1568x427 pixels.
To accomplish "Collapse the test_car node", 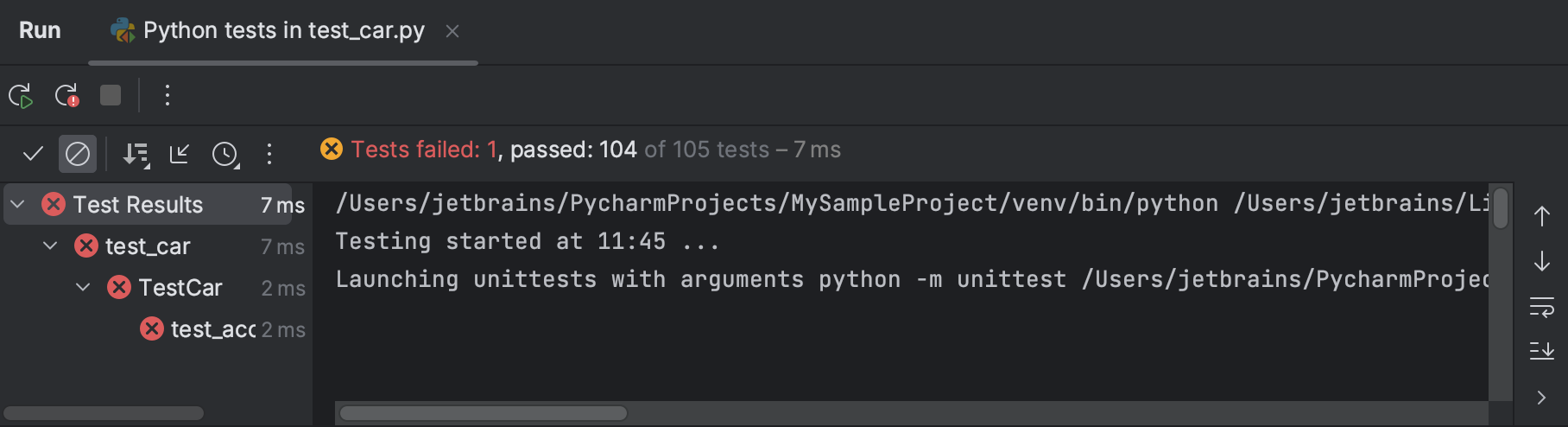I will click(x=50, y=246).
